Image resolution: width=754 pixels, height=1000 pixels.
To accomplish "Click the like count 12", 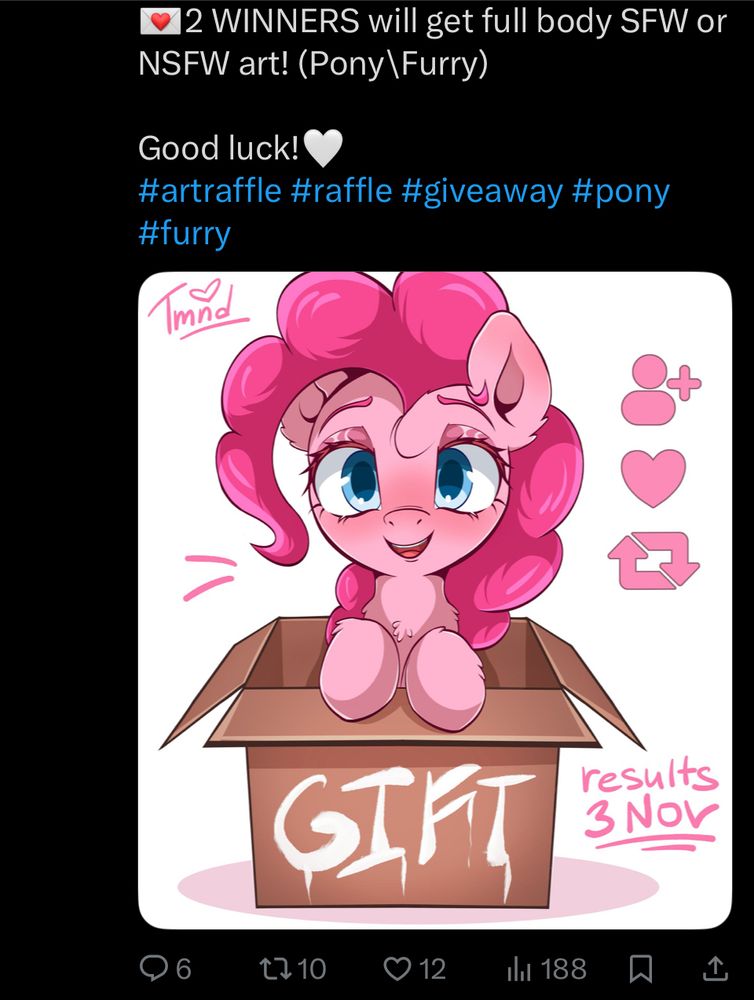I will tap(432, 969).
